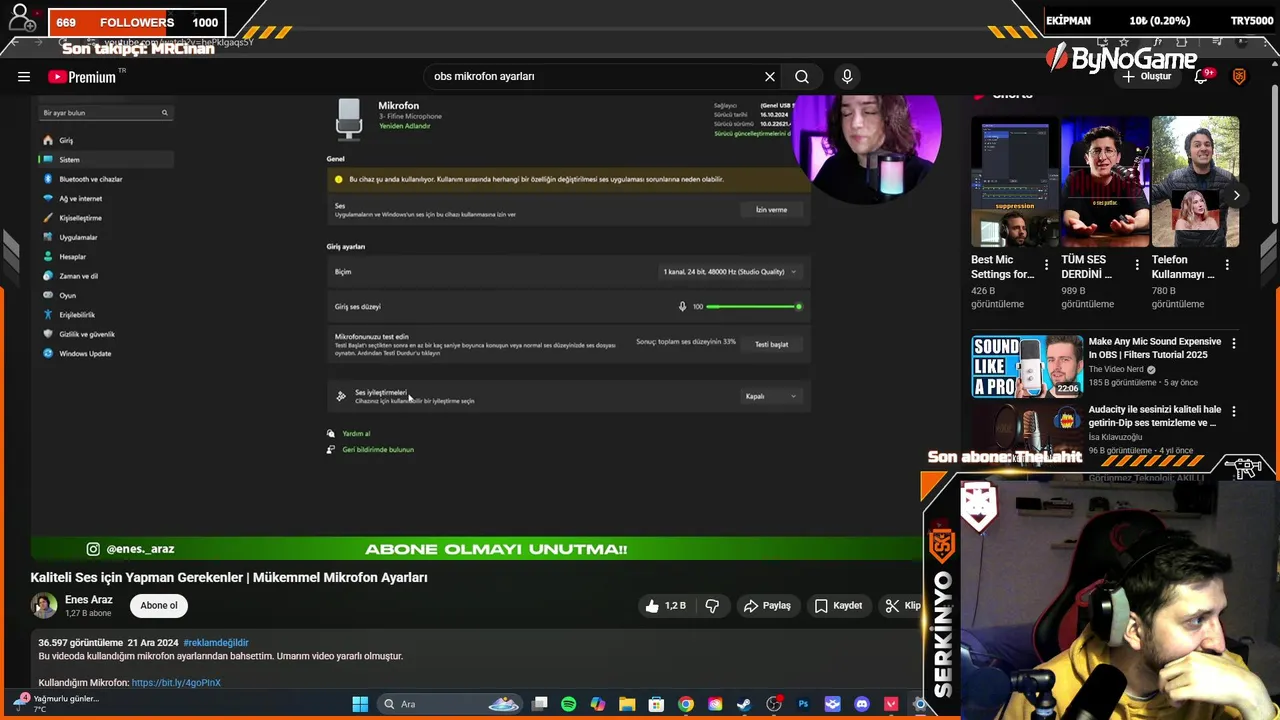Open the Enes Araz channel name
The height and width of the screenshot is (720, 1280).
tap(89, 600)
